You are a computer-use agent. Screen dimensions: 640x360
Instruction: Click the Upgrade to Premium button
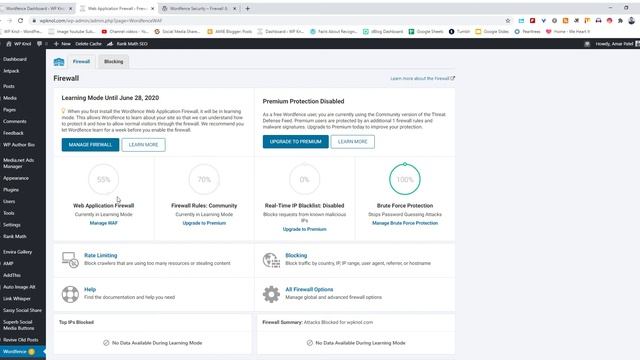296,142
